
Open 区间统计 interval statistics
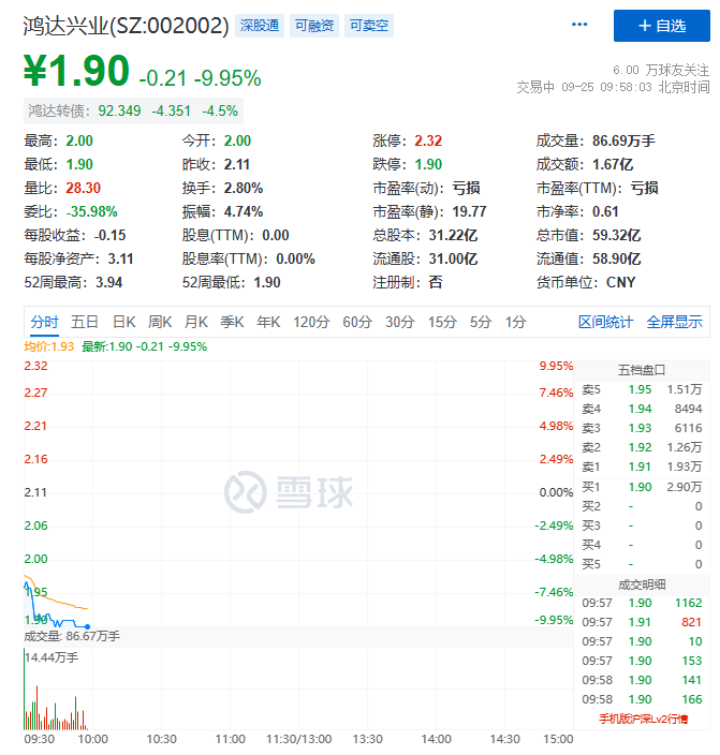tap(605, 322)
